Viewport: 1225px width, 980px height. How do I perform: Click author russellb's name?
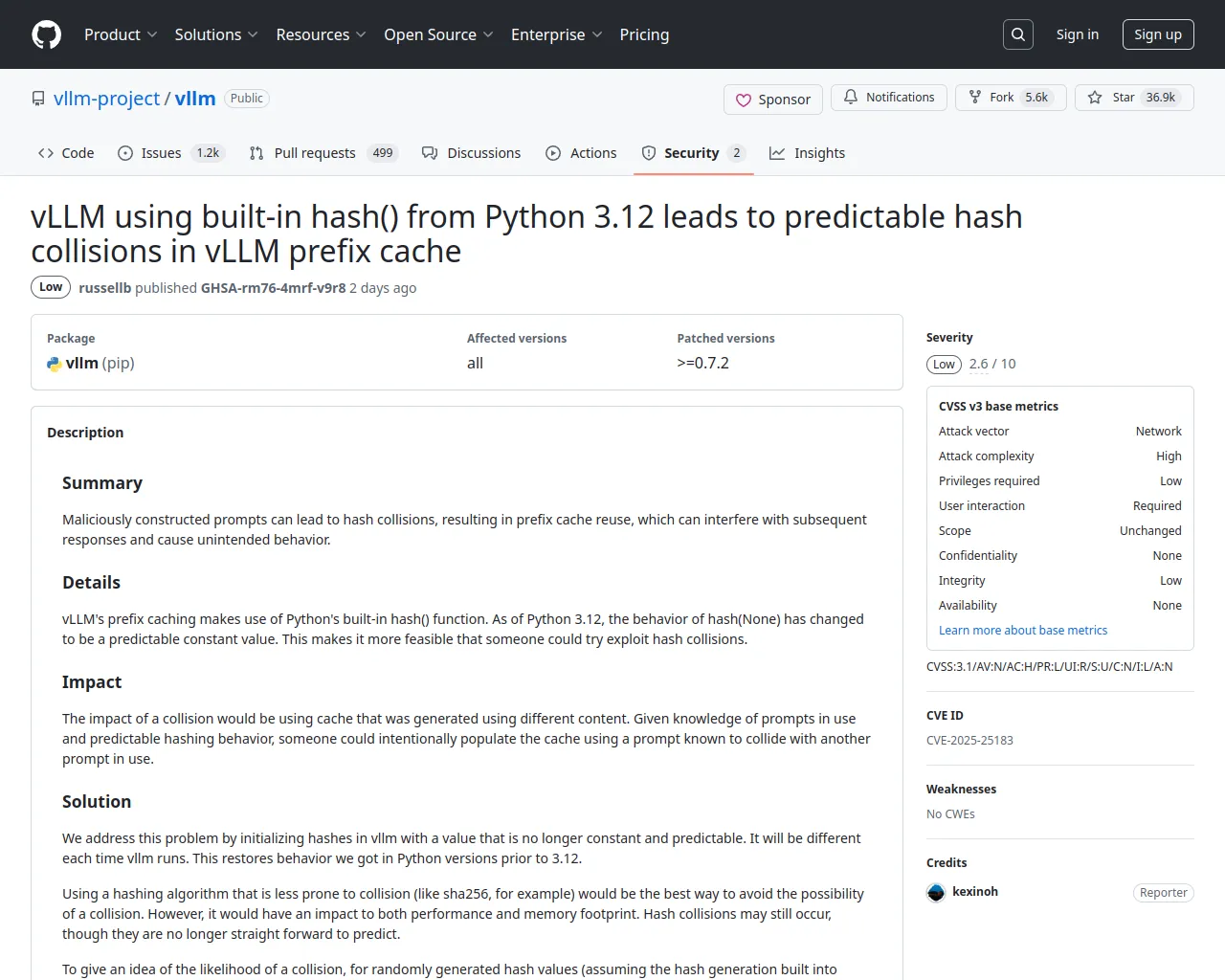pyautogui.click(x=104, y=288)
